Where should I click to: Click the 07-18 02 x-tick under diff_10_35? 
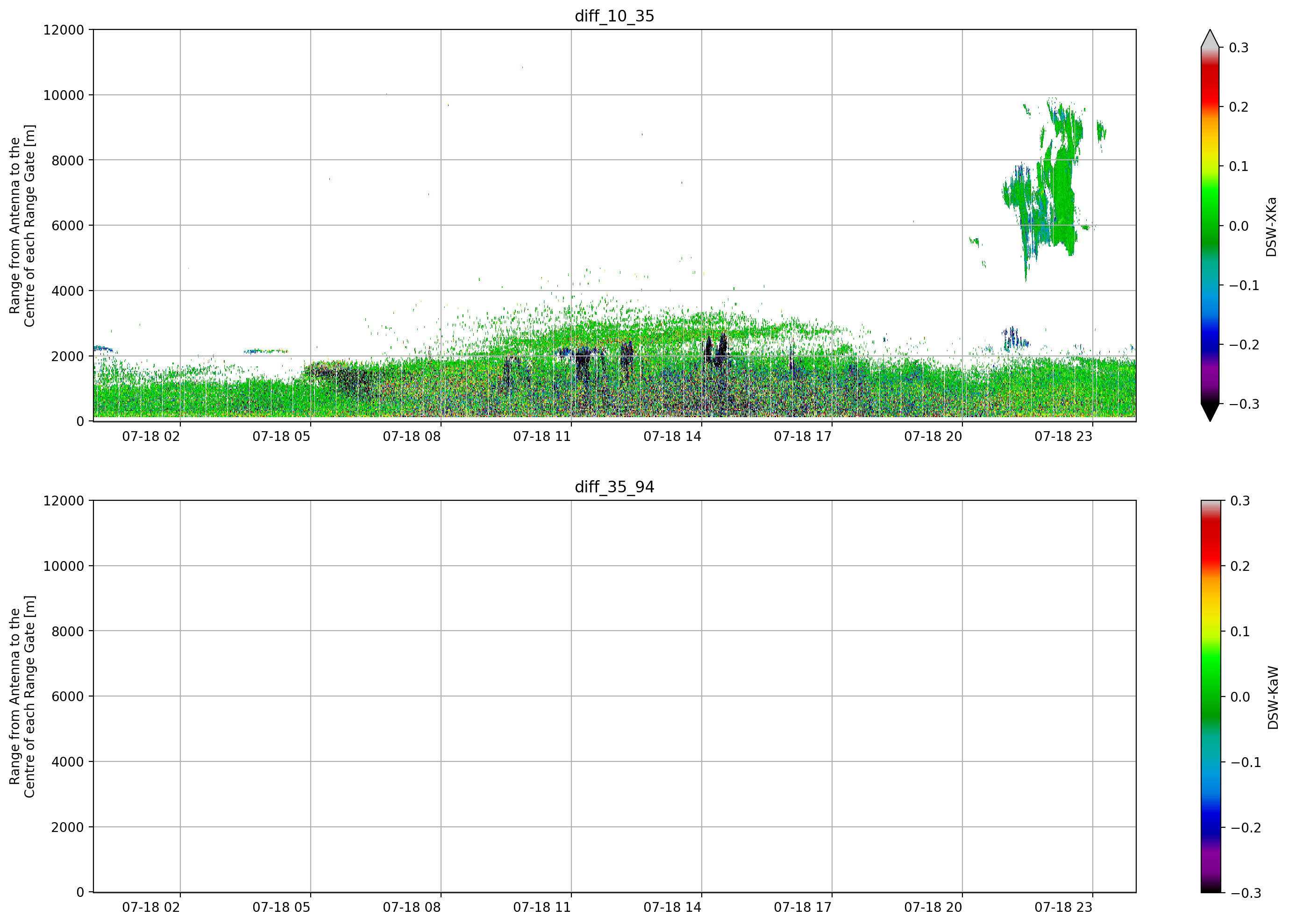pos(151,436)
